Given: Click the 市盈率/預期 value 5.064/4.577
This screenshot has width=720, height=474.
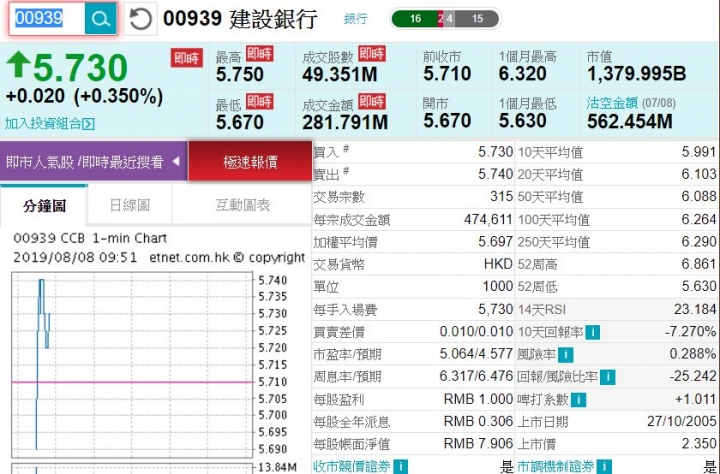Looking at the screenshot, I should 476,354.
